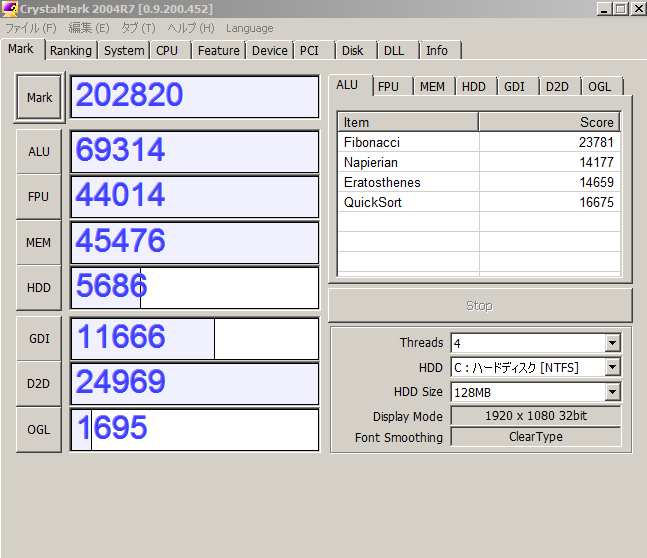
Task: Go to the Disk tab
Action: 356,50
